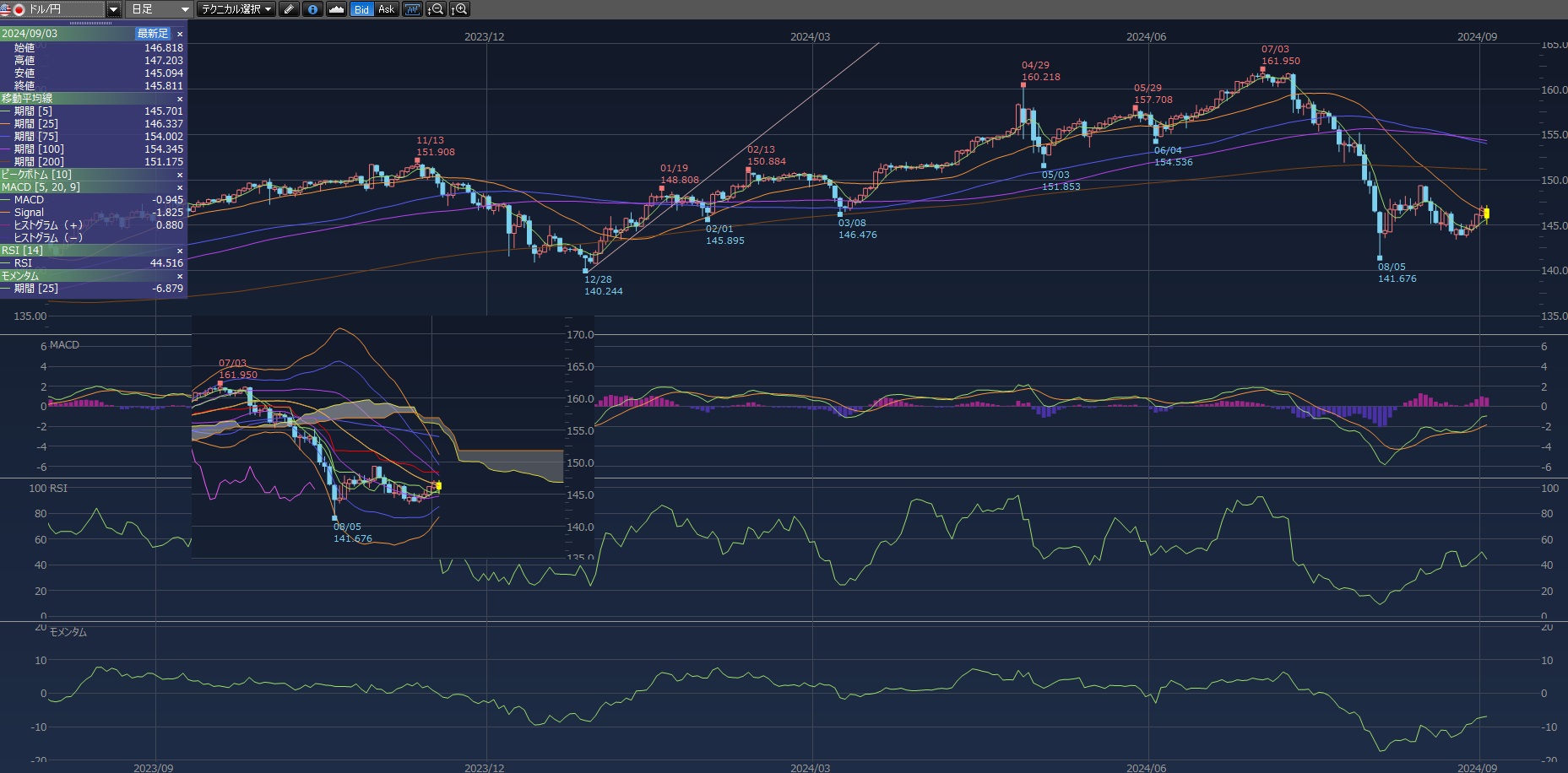The image size is (1568, 773).
Task: Select the pencil drawing tool
Action: [289, 9]
